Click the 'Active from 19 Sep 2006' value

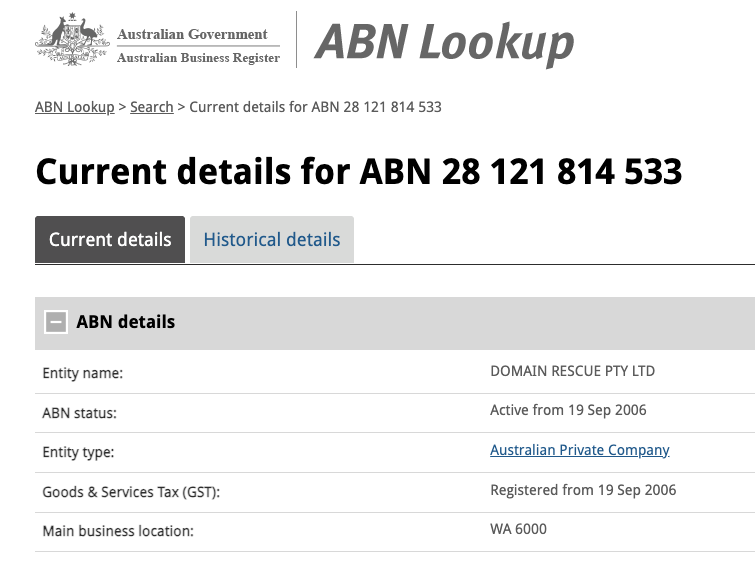[568, 410]
